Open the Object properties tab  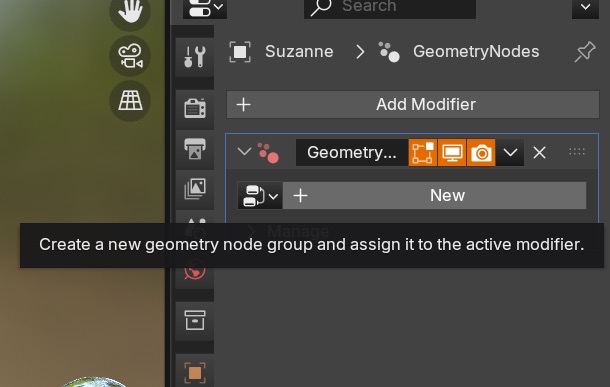pyautogui.click(x=195, y=372)
